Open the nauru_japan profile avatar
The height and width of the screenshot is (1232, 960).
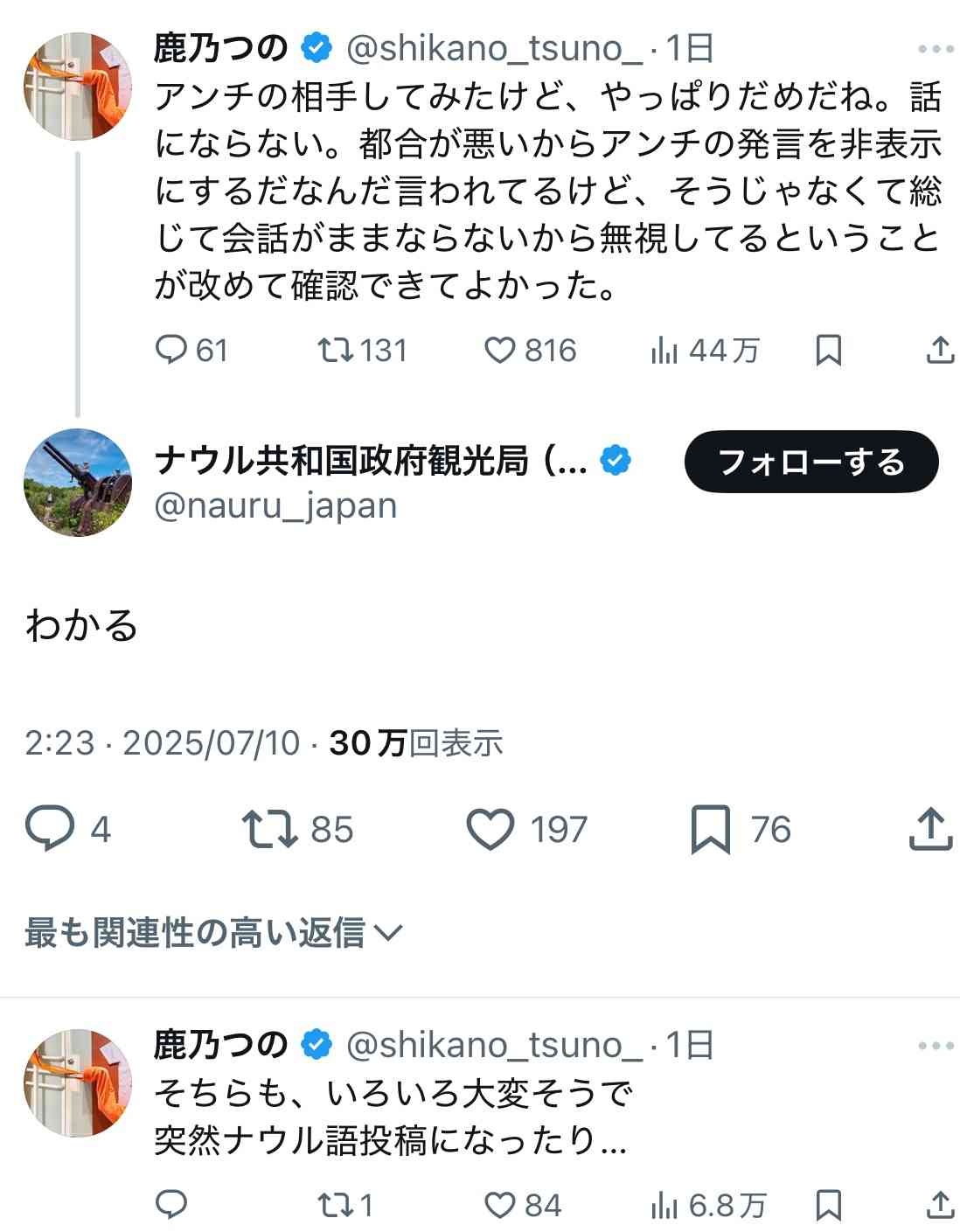pos(78,482)
